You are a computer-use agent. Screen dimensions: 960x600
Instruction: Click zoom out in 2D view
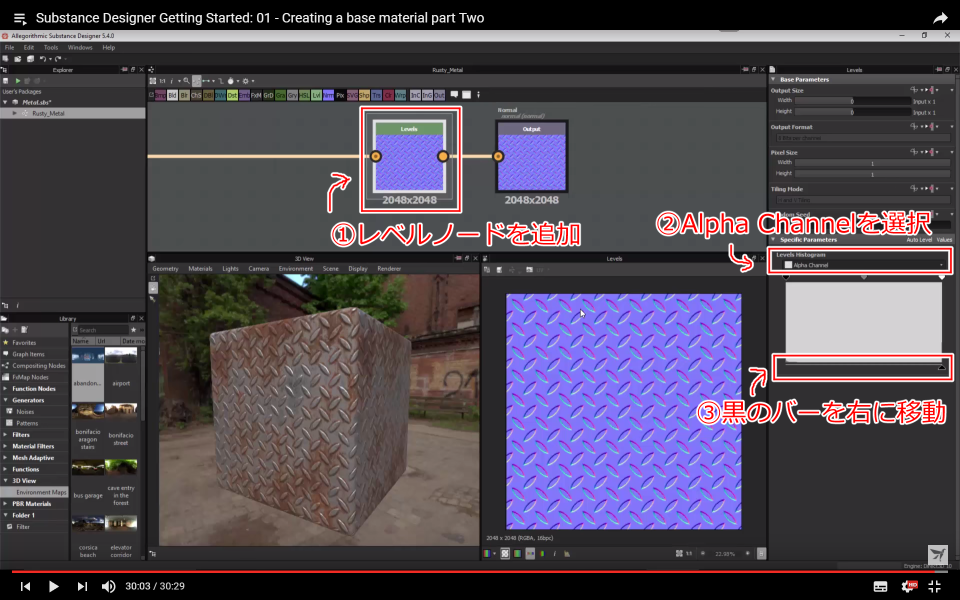(x=703, y=553)
